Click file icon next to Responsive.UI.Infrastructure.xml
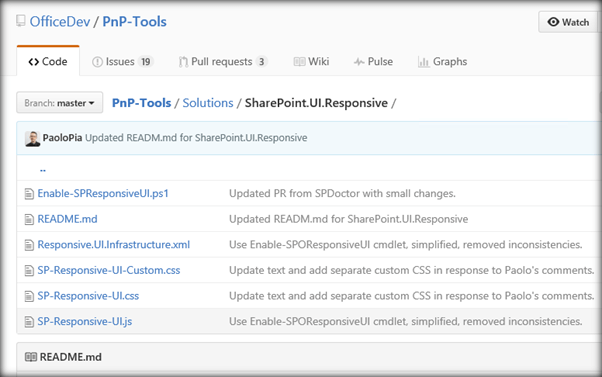 (29, 245)
